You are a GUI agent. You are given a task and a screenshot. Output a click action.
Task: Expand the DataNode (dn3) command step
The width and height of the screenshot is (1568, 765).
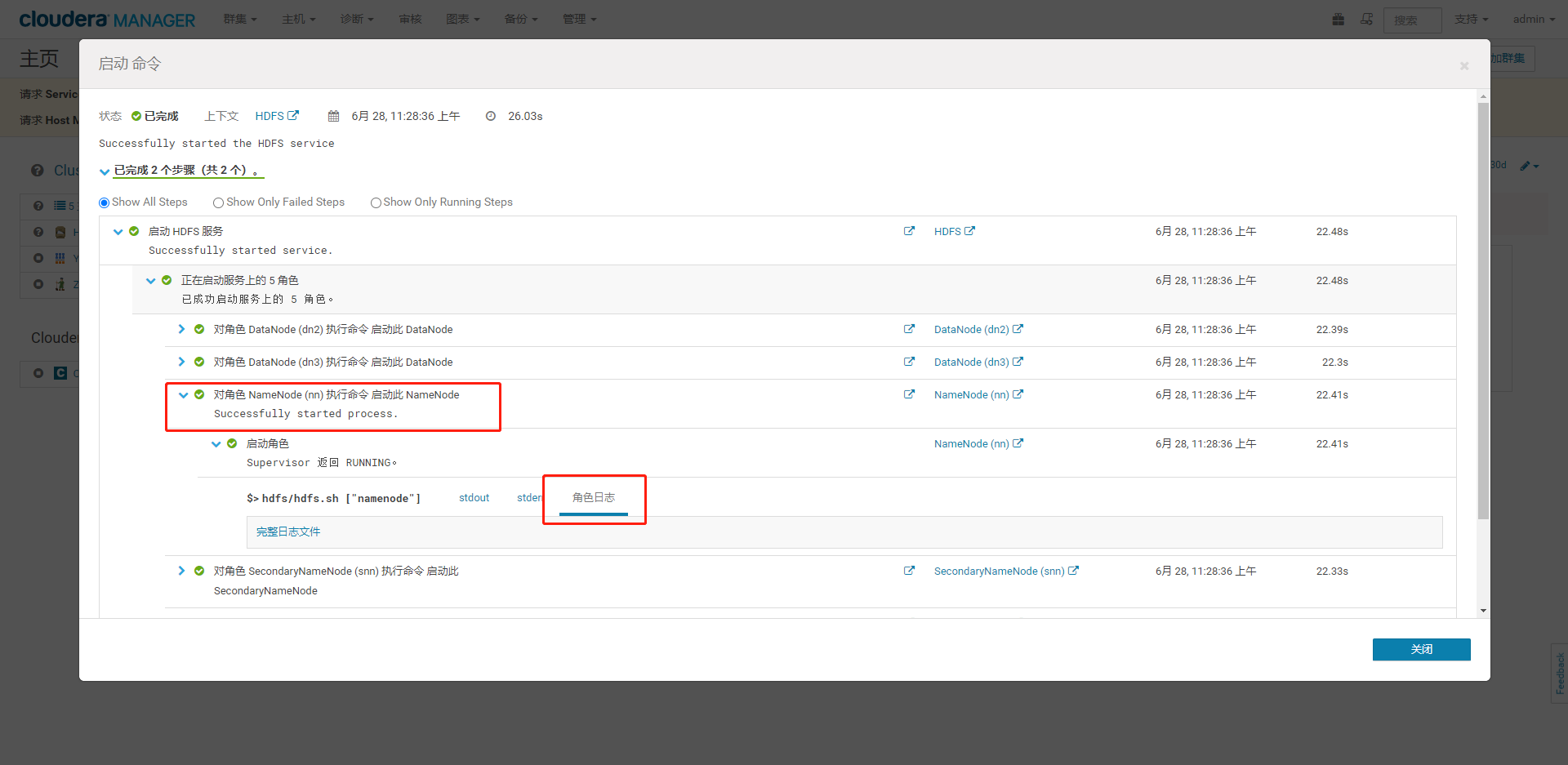(181, 362)
